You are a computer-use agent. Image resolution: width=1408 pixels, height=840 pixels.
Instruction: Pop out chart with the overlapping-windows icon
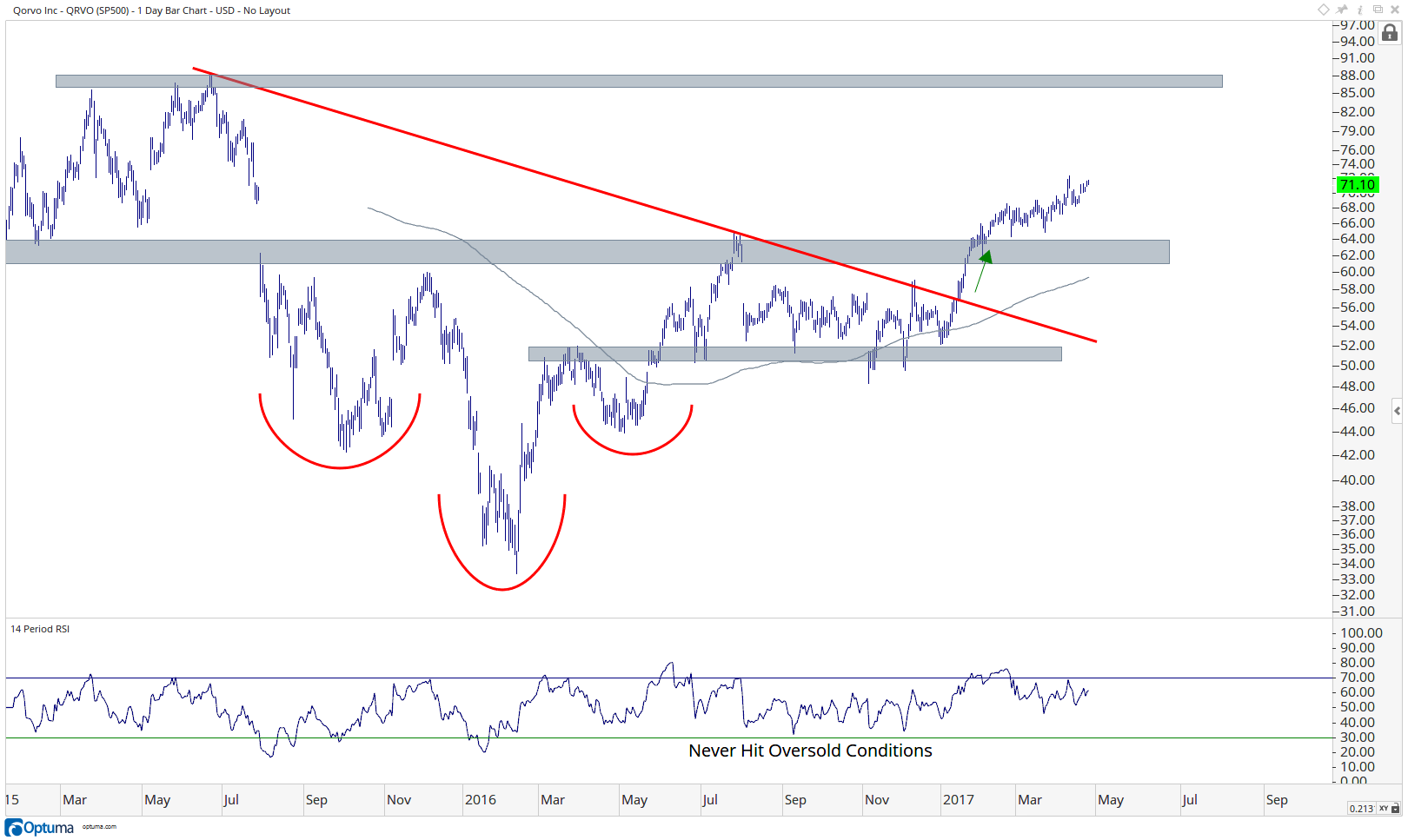coord(1378,9)
